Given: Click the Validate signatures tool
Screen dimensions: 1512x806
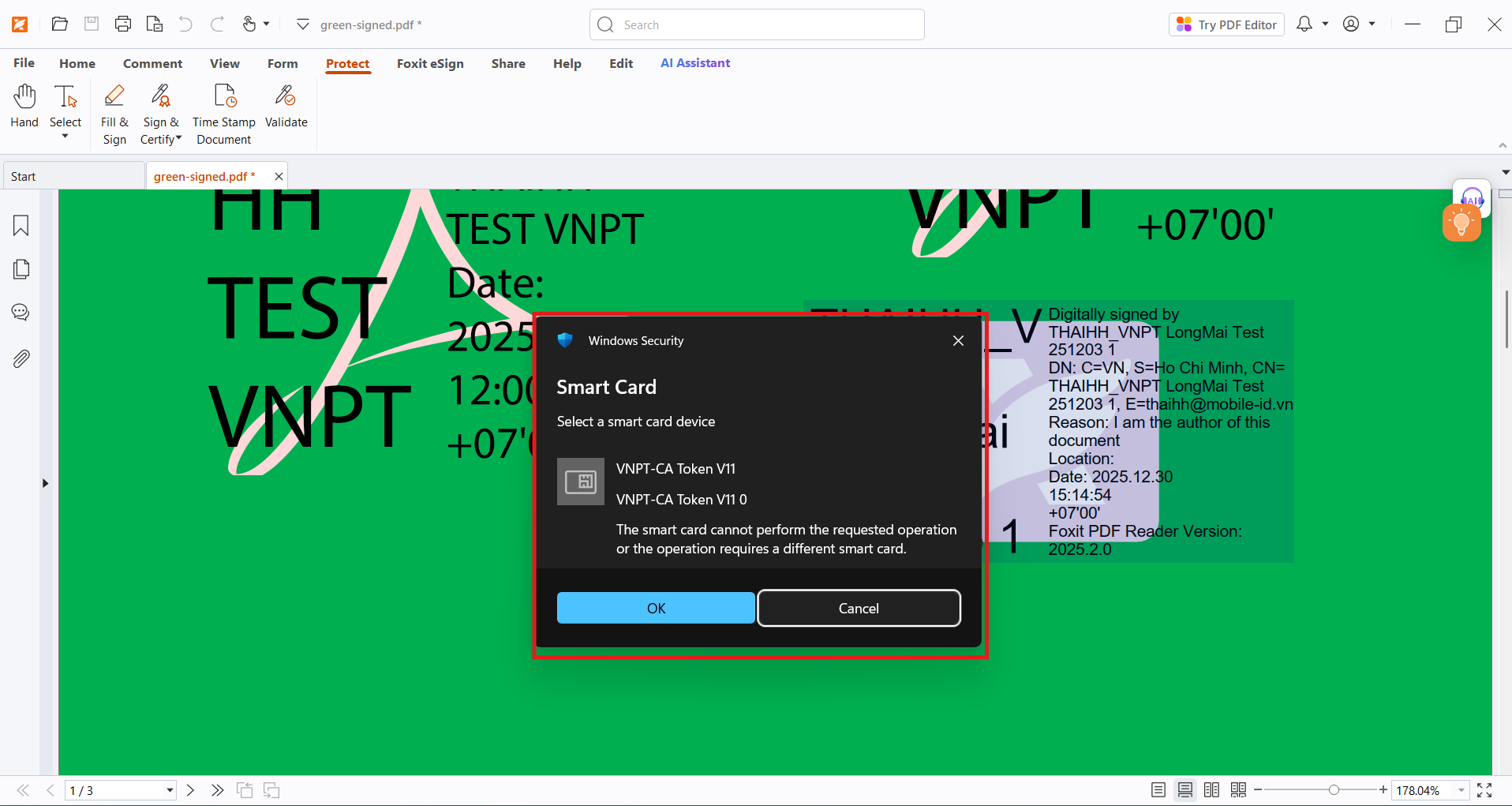Looking at the screenshot, I should (286, 107).
